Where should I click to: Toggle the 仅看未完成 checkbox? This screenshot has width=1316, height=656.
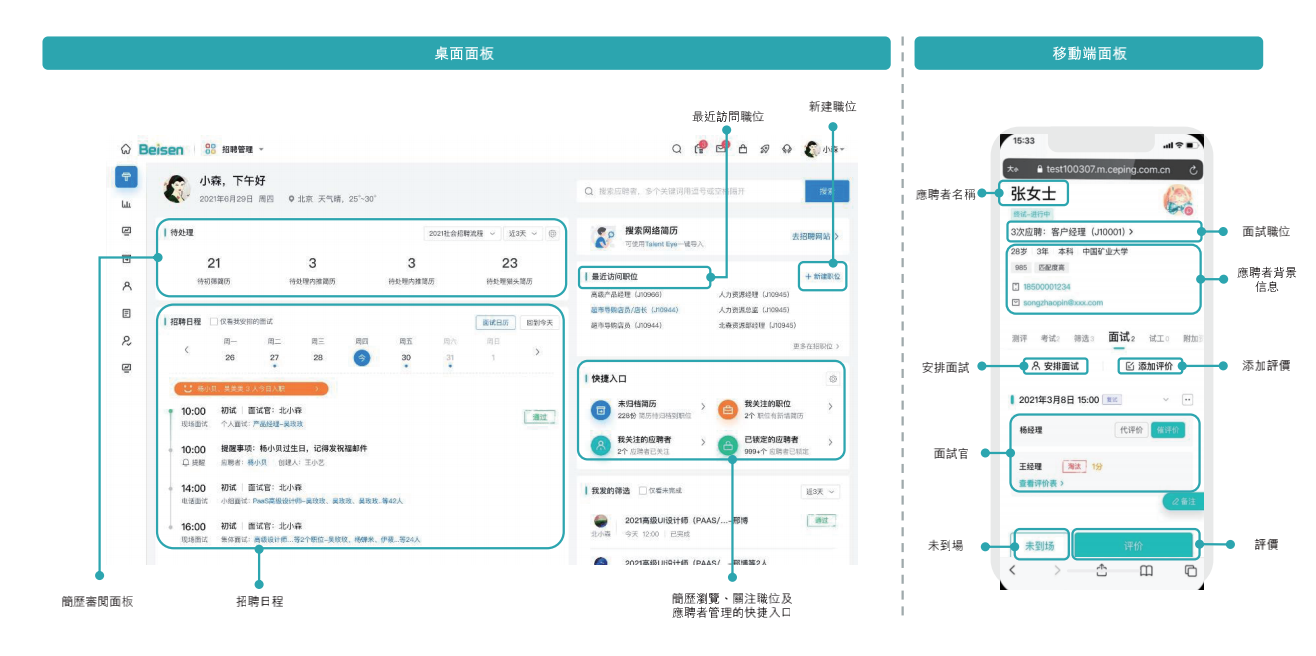coord(642,491)
